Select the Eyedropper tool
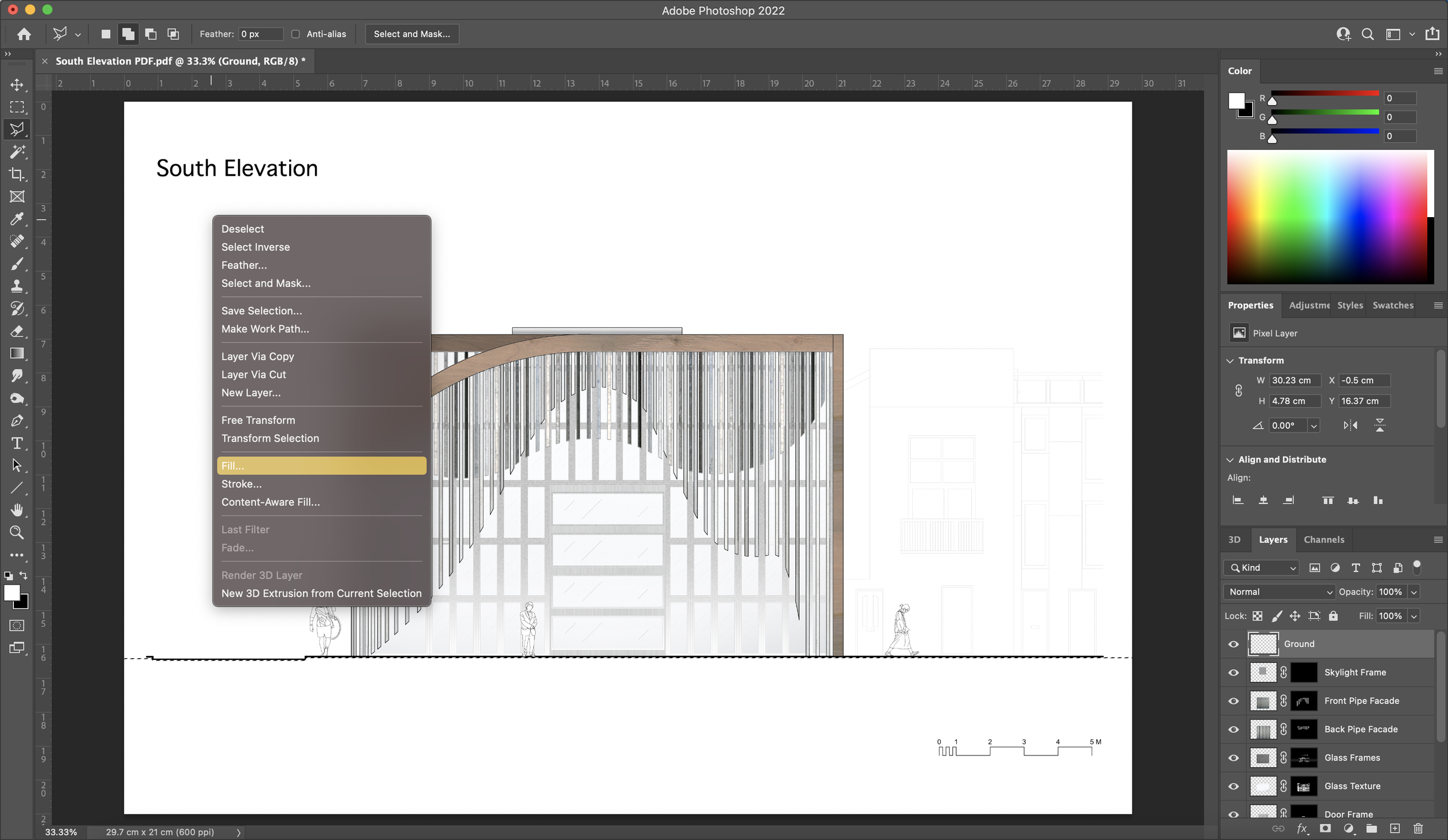 click(17, 219)
